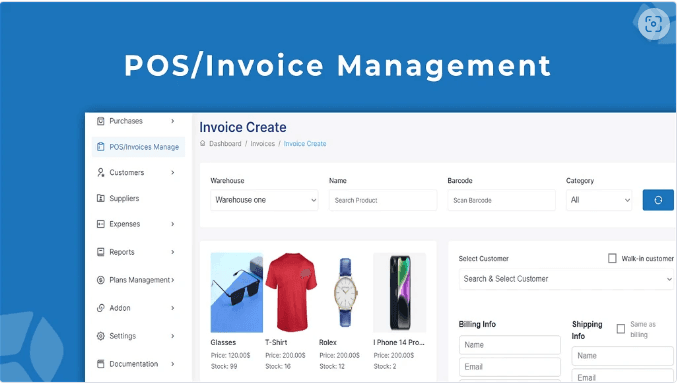
Task: Click the Addon sidebar icon
Action: [101, 308]
